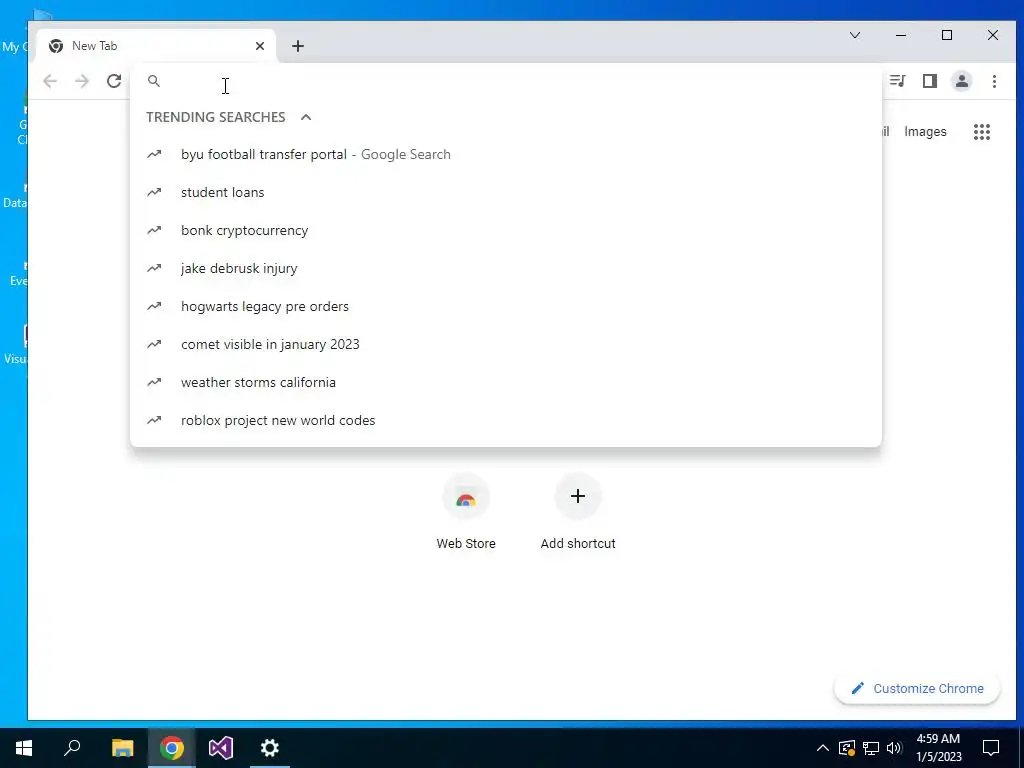Select the New Tab tab

(155, 46)
